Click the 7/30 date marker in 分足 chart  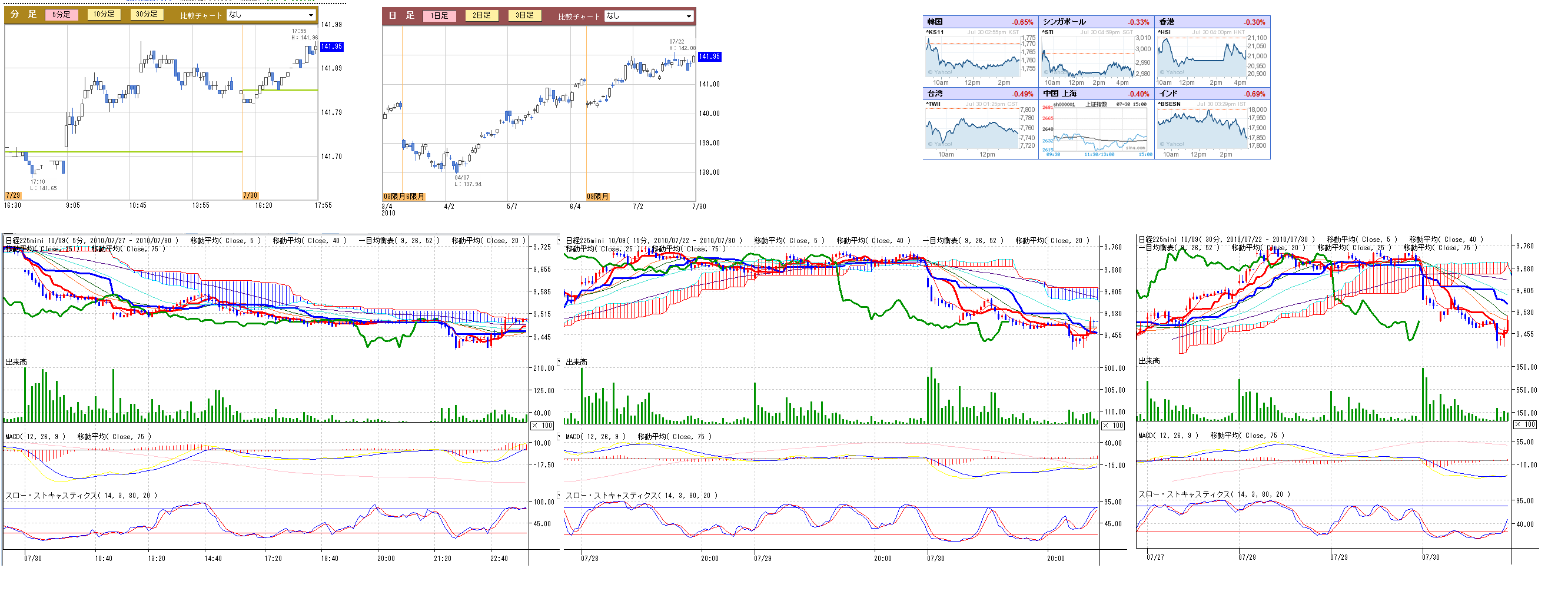250,195
